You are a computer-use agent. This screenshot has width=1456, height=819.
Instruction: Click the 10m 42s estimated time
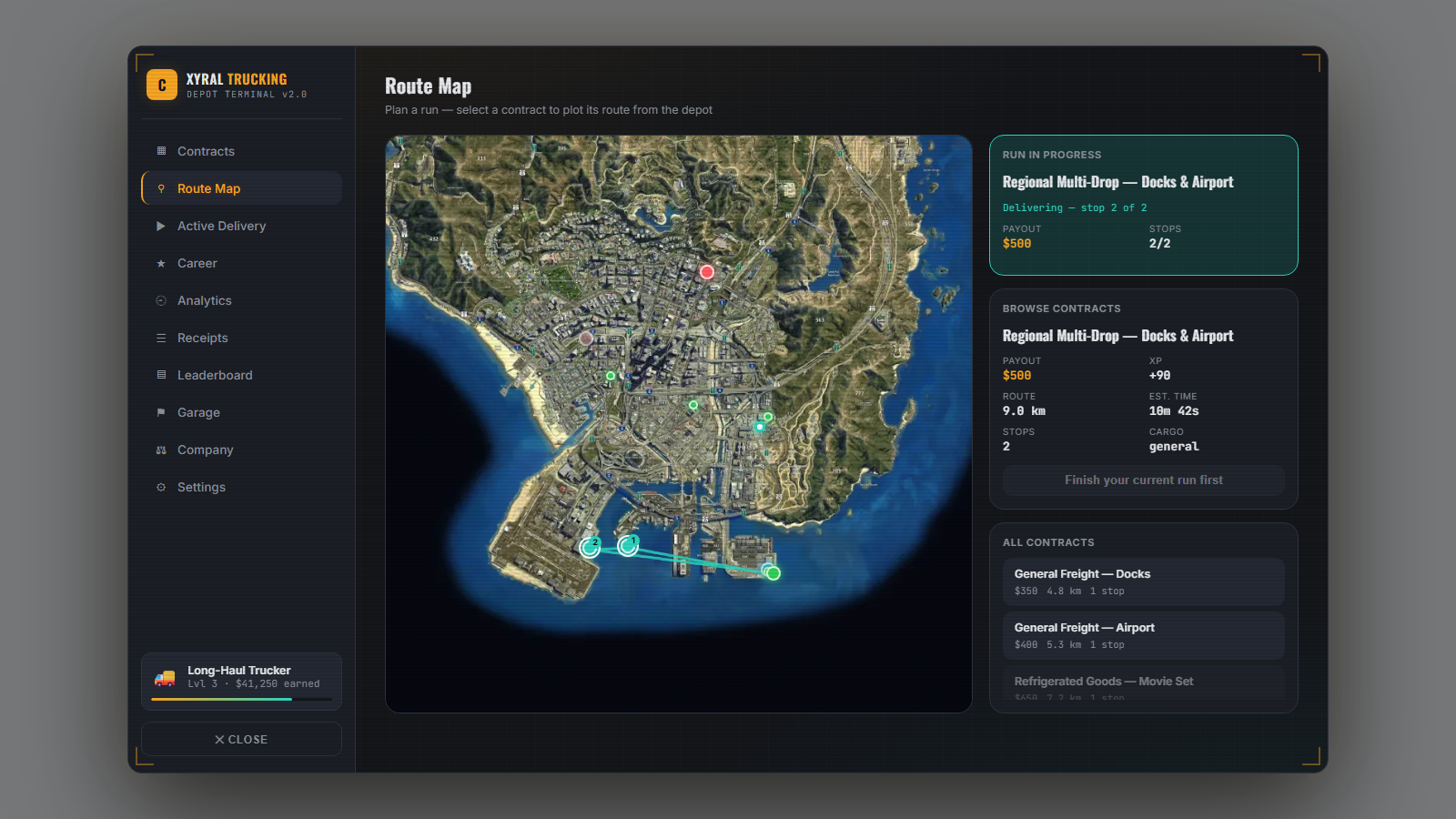point(1174,411)
